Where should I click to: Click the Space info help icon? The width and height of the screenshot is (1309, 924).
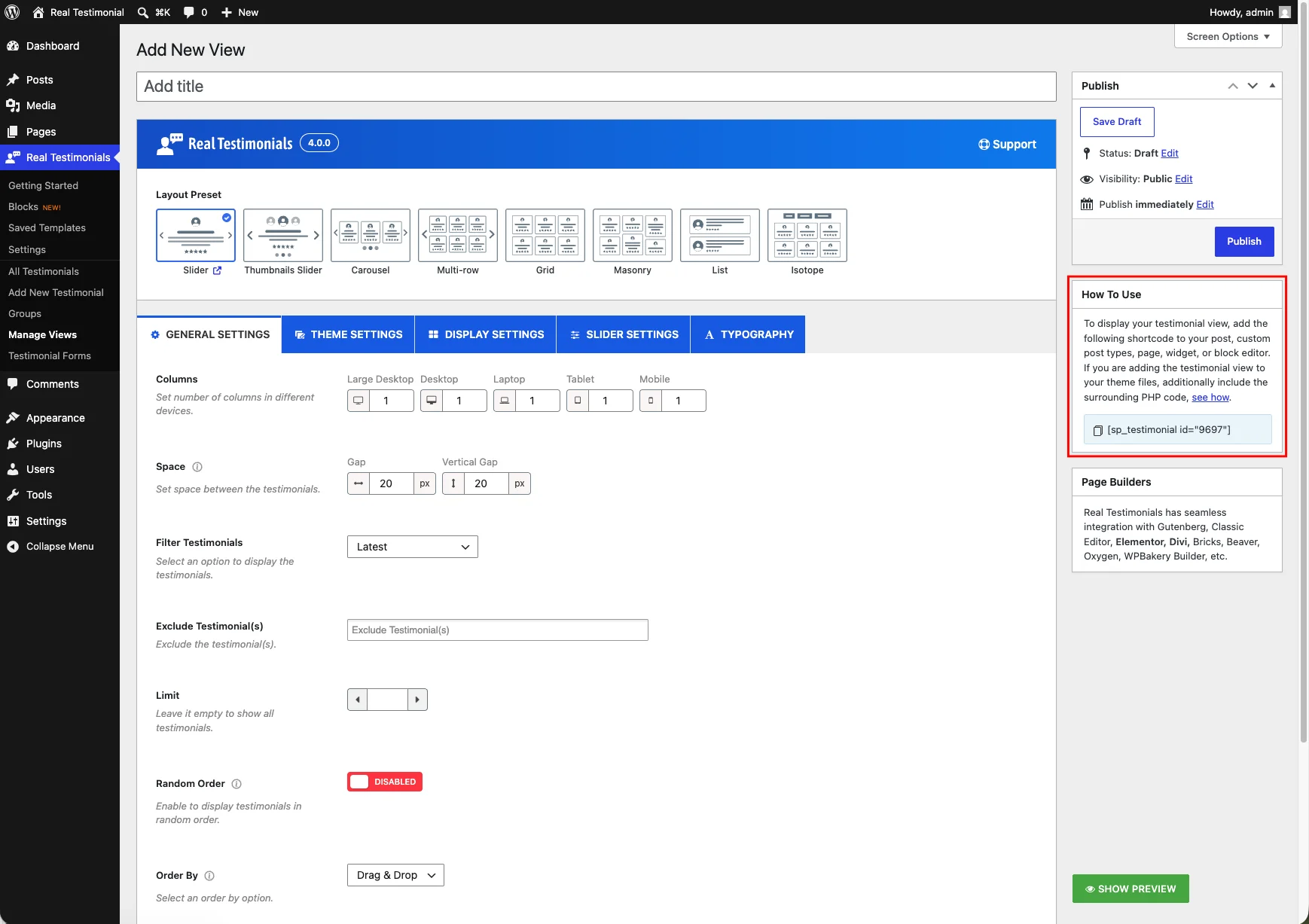[197, 467]
